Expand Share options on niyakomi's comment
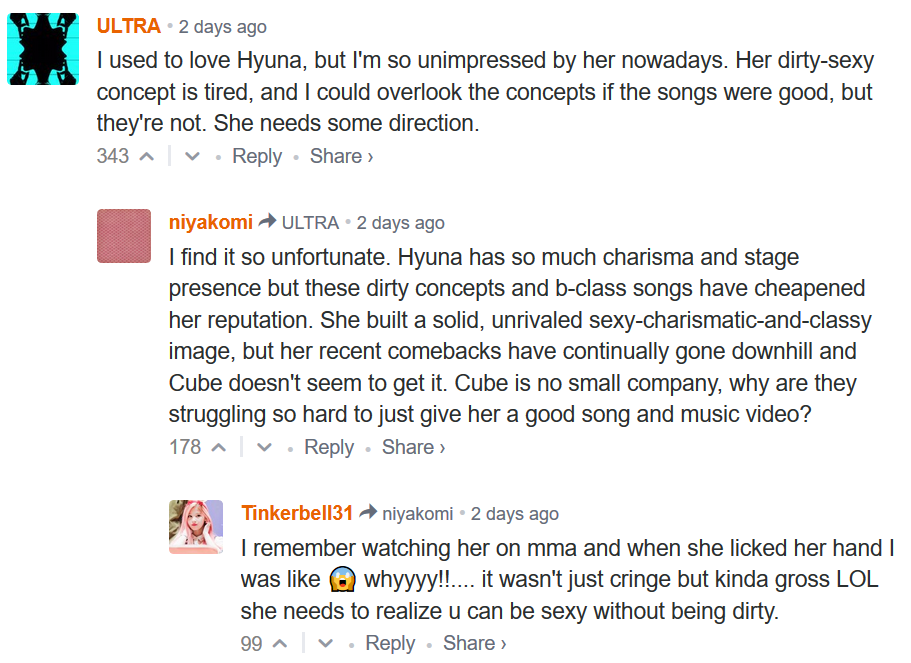Screen dimensions: 911x663 pyautogui.click(x=413, y=447)
